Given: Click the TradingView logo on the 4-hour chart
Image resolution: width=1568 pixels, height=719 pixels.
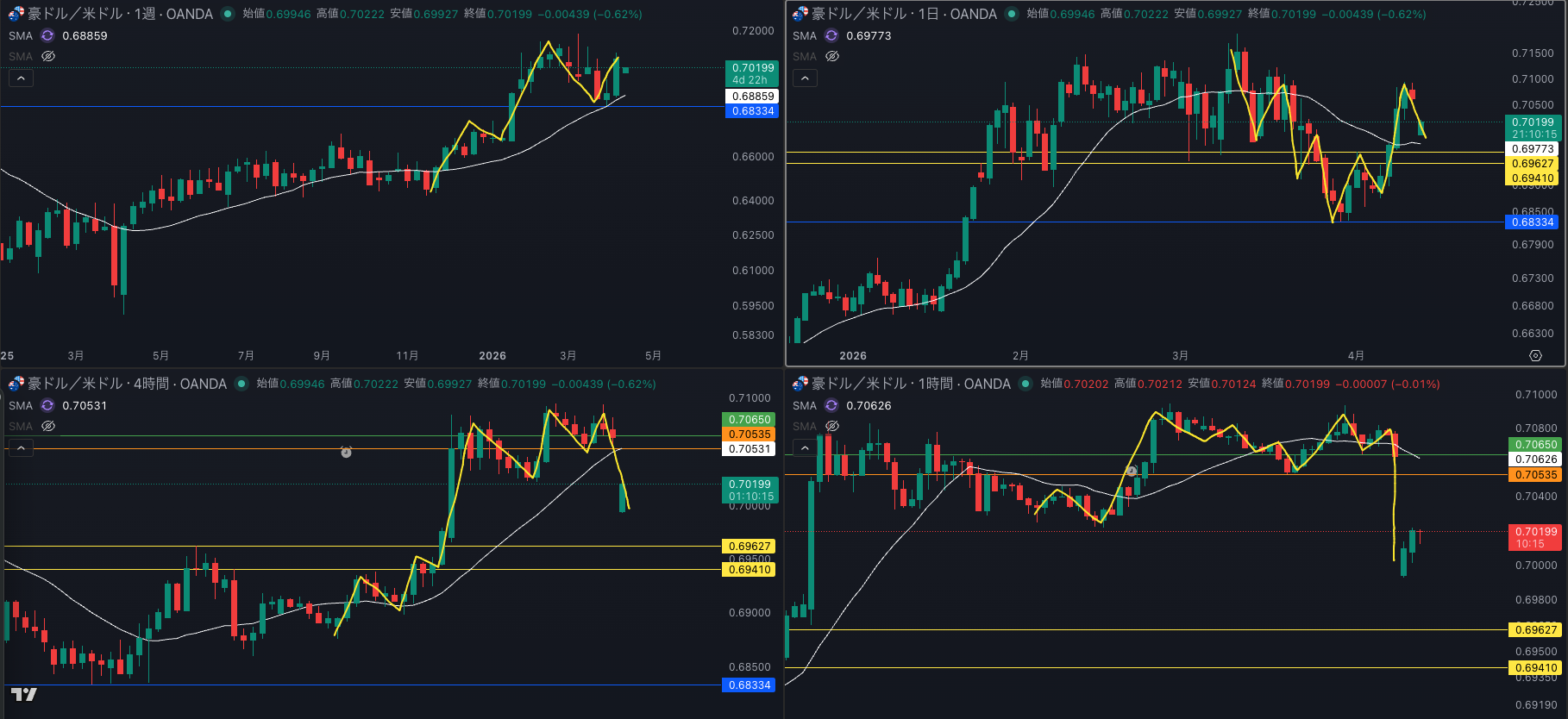Looking at the screenshot, I should coord(23,695).
